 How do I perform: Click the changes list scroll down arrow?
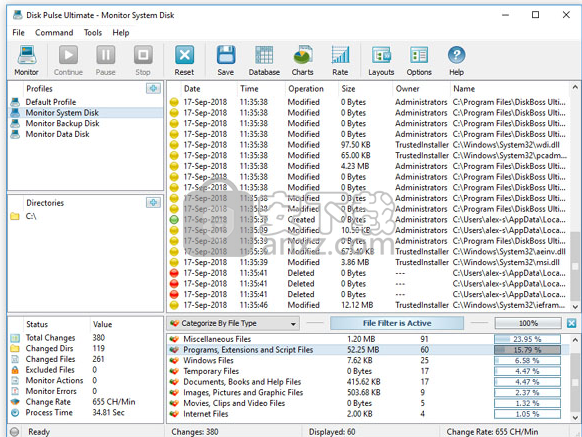pos(575,307)
